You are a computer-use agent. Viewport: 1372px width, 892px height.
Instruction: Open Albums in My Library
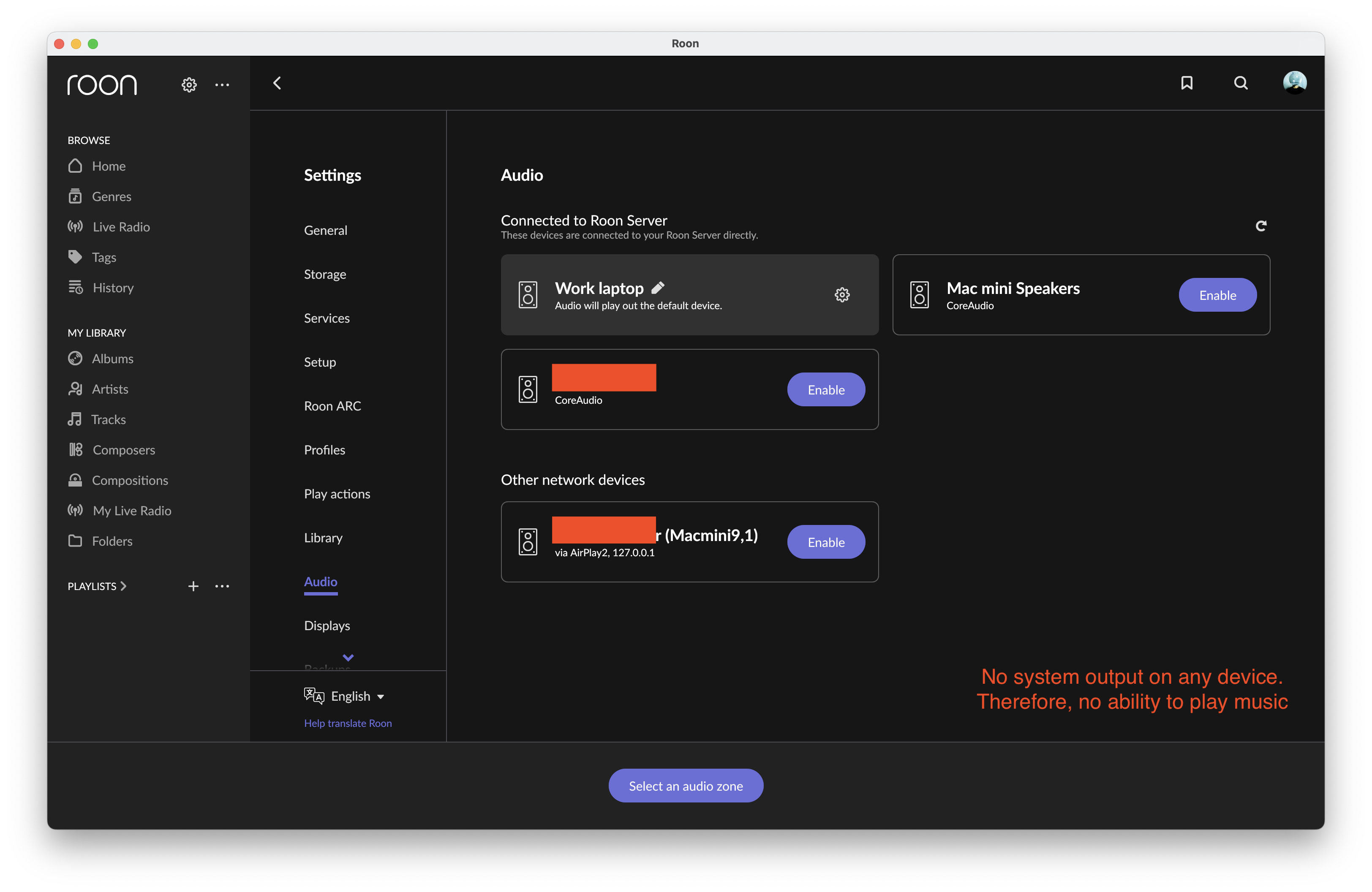tap(101, 359)
